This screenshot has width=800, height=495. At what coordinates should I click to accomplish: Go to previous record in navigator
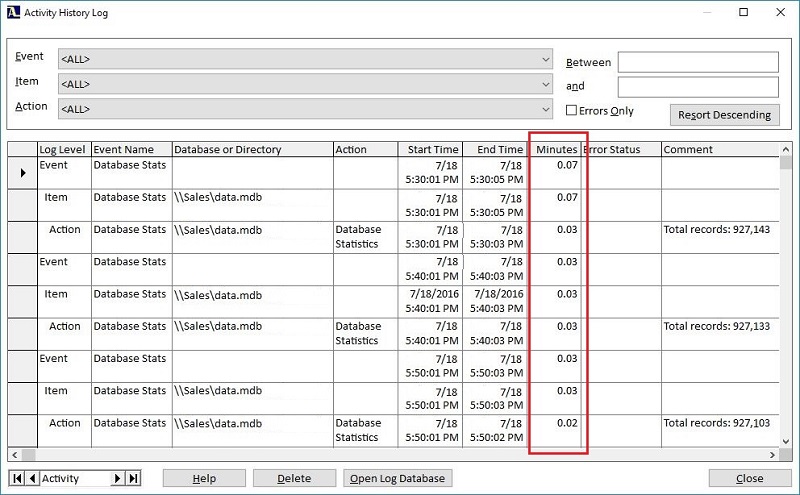pos(32,479)
